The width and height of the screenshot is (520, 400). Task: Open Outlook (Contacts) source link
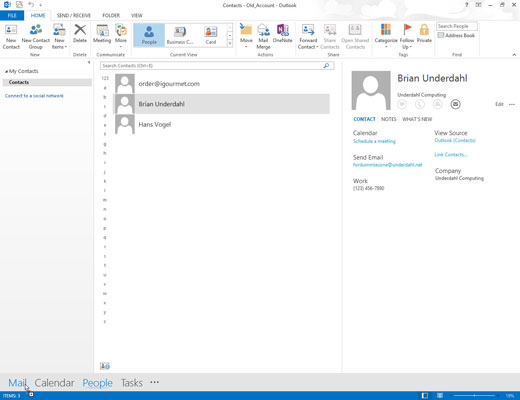pos(455,140)
